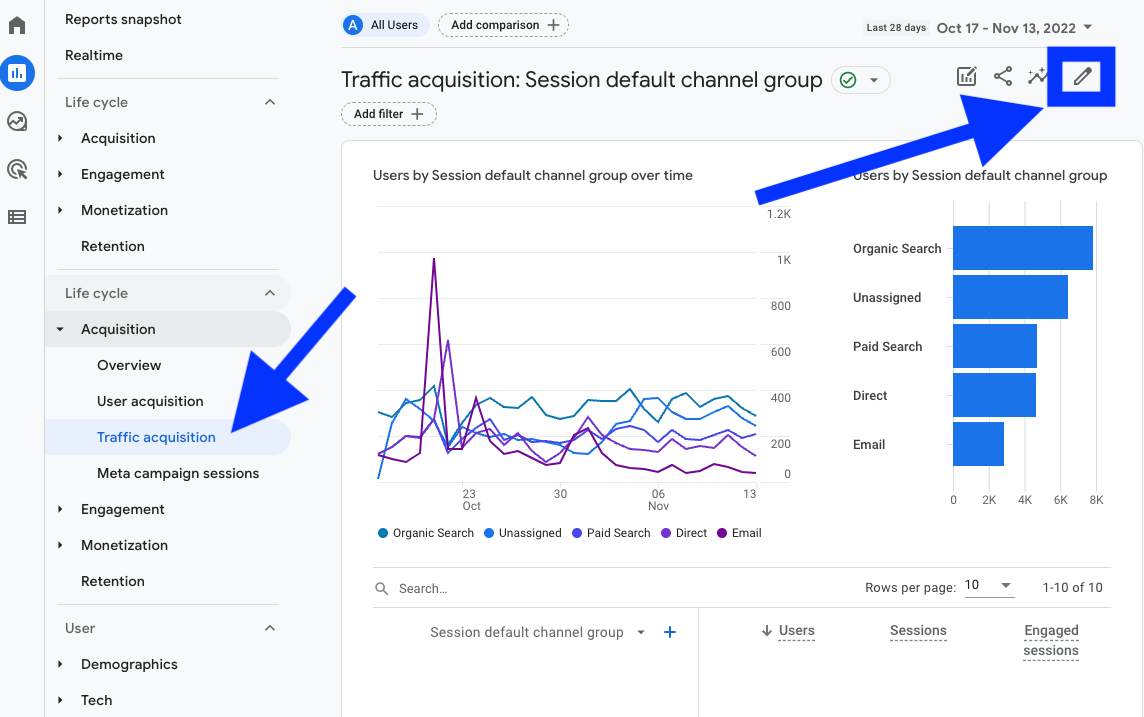
Task: Toggle the Paid Search legend series
Action: point(611,533)
